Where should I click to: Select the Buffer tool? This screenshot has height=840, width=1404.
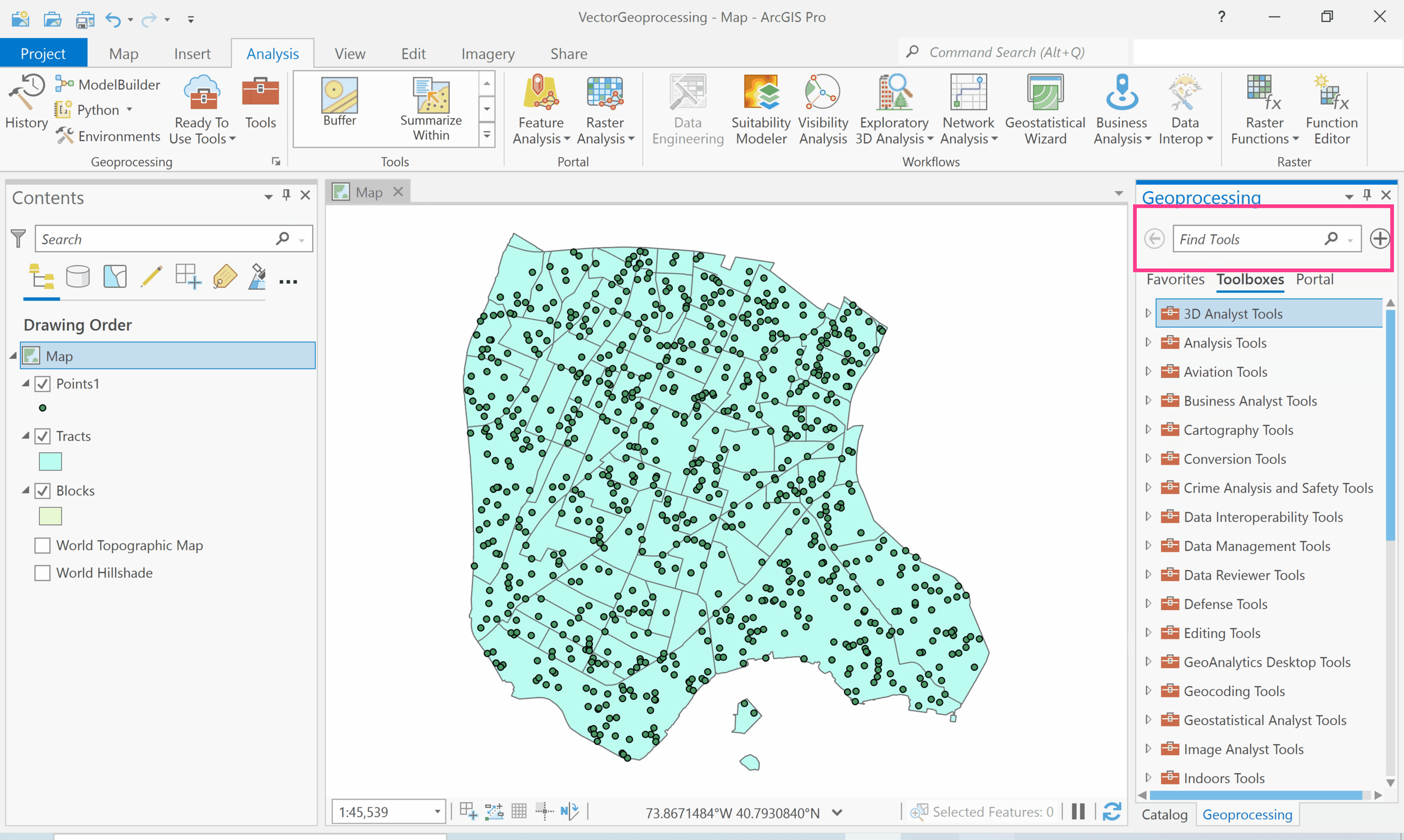339,108
